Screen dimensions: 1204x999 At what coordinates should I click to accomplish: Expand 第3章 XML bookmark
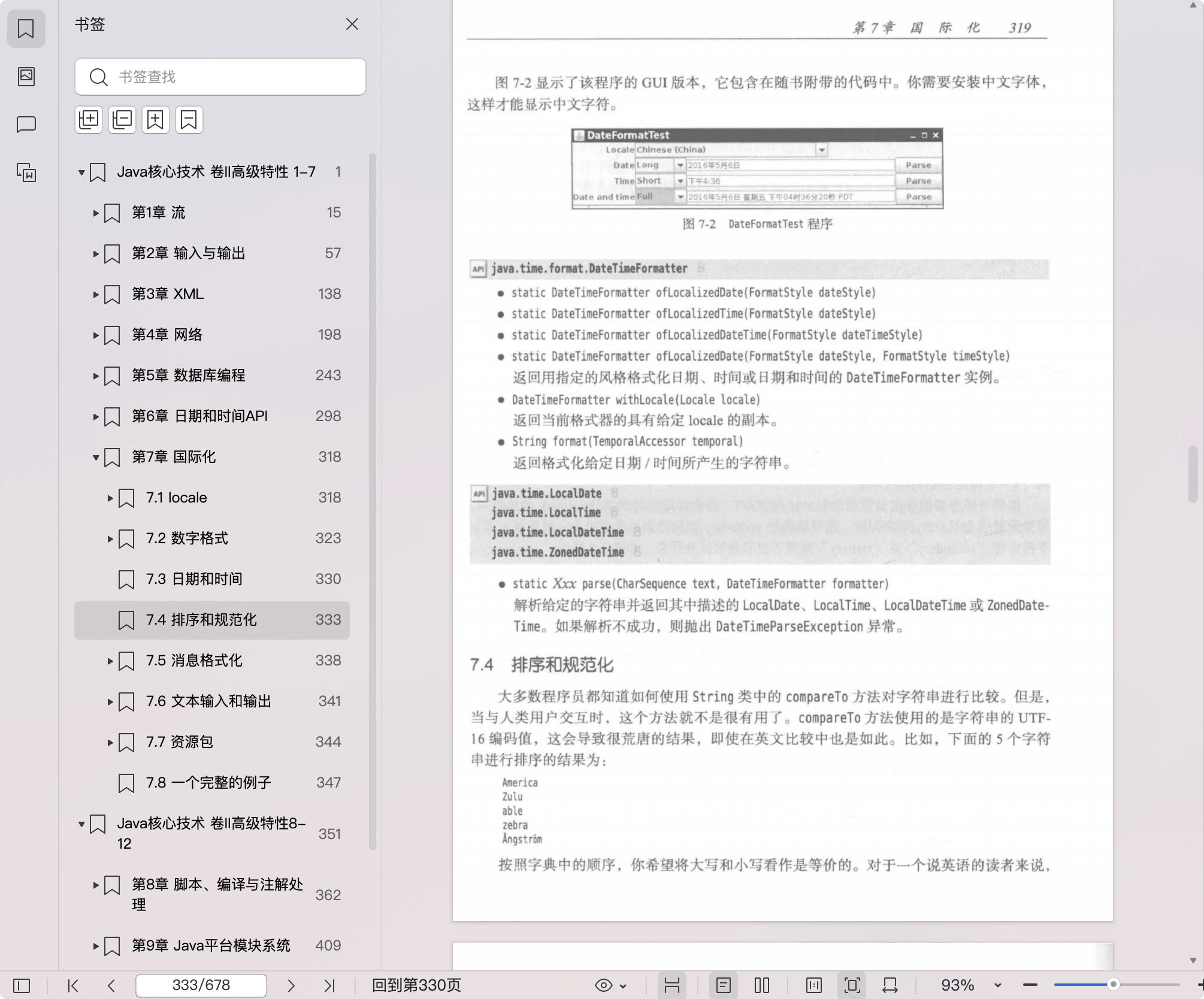[x=96, y=294]
